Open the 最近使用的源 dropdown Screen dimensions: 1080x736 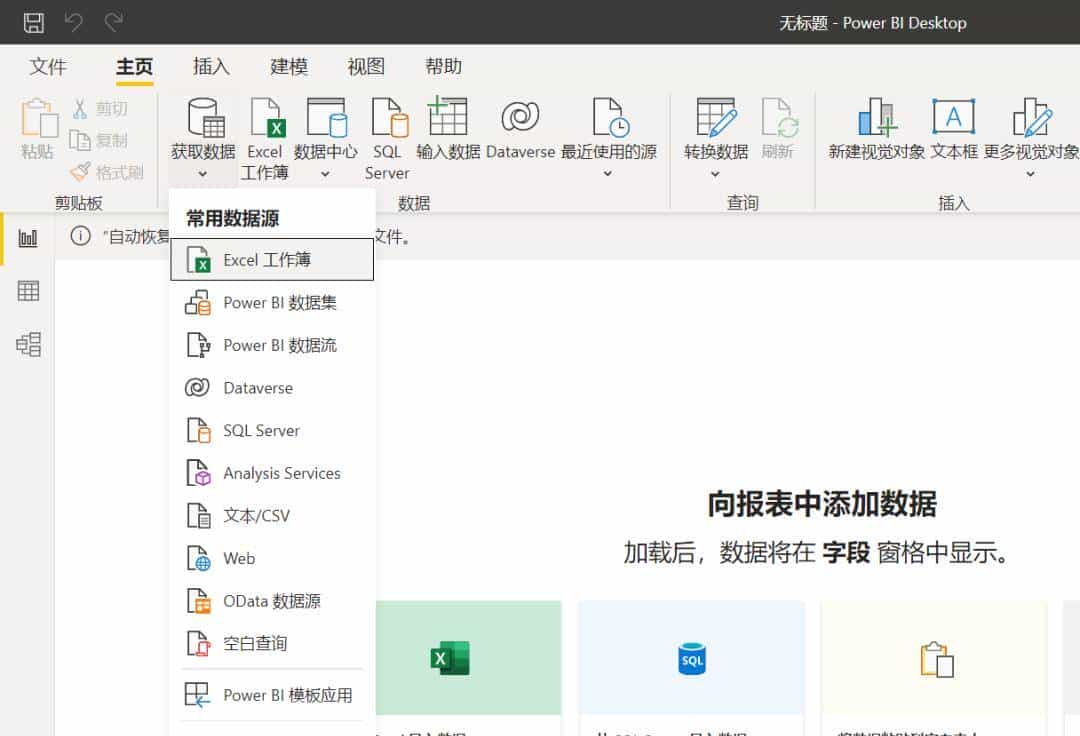(x=606, y=172)
